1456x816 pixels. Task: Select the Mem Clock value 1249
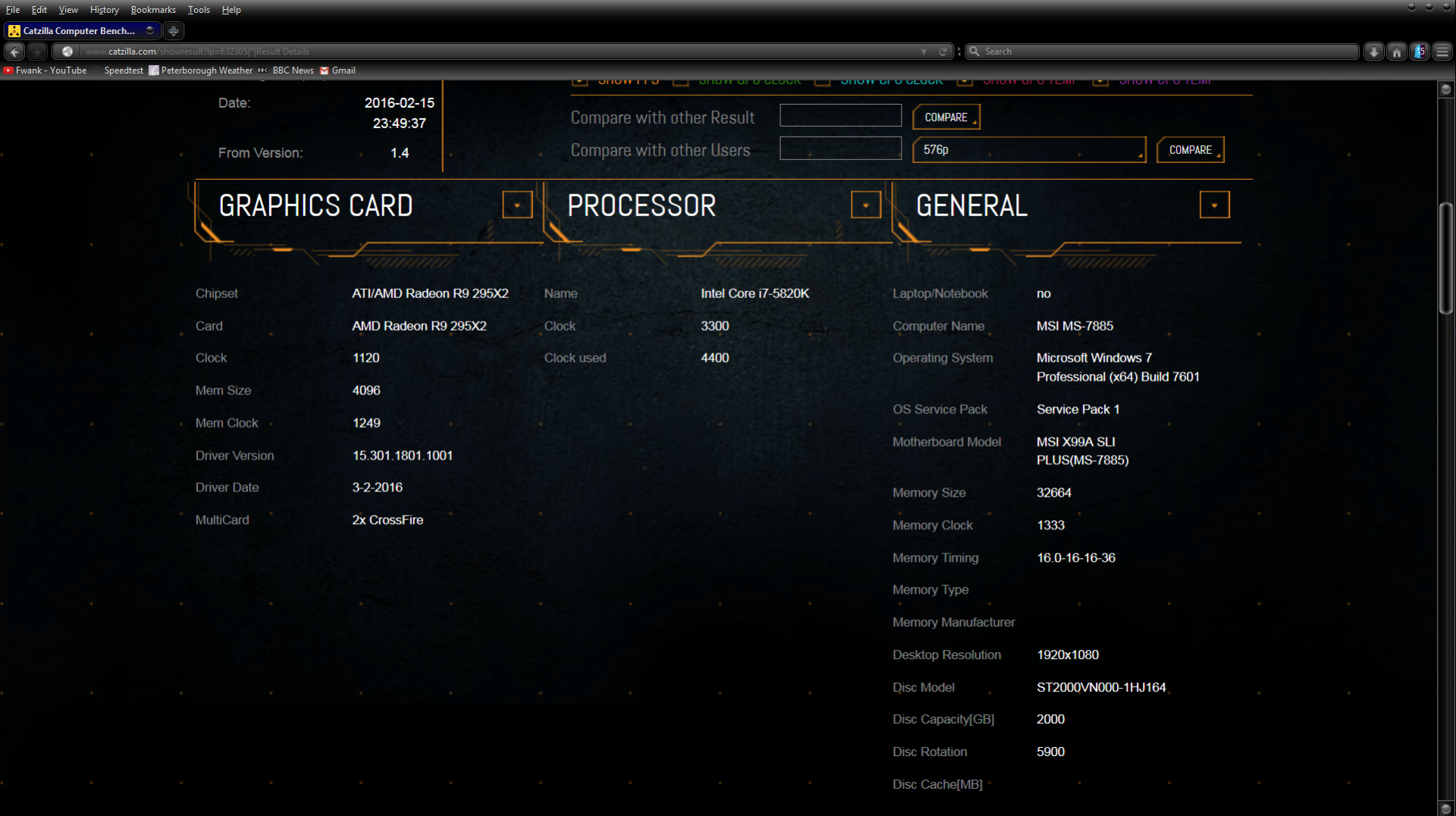coord(366,423)
